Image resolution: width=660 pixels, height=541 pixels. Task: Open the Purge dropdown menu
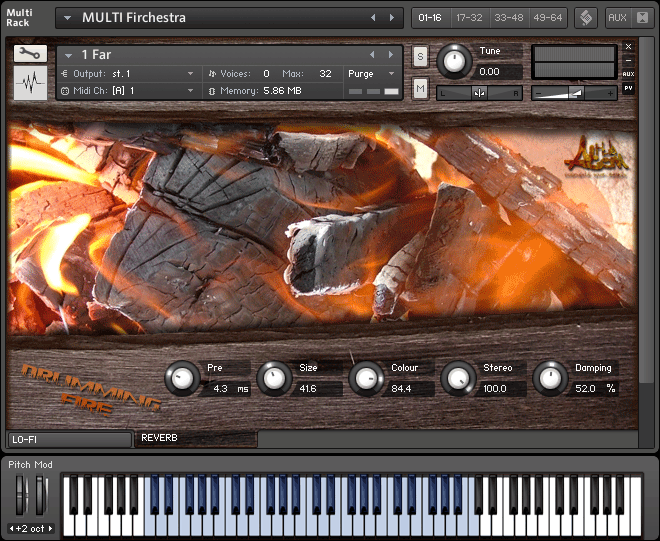[371, 74]
